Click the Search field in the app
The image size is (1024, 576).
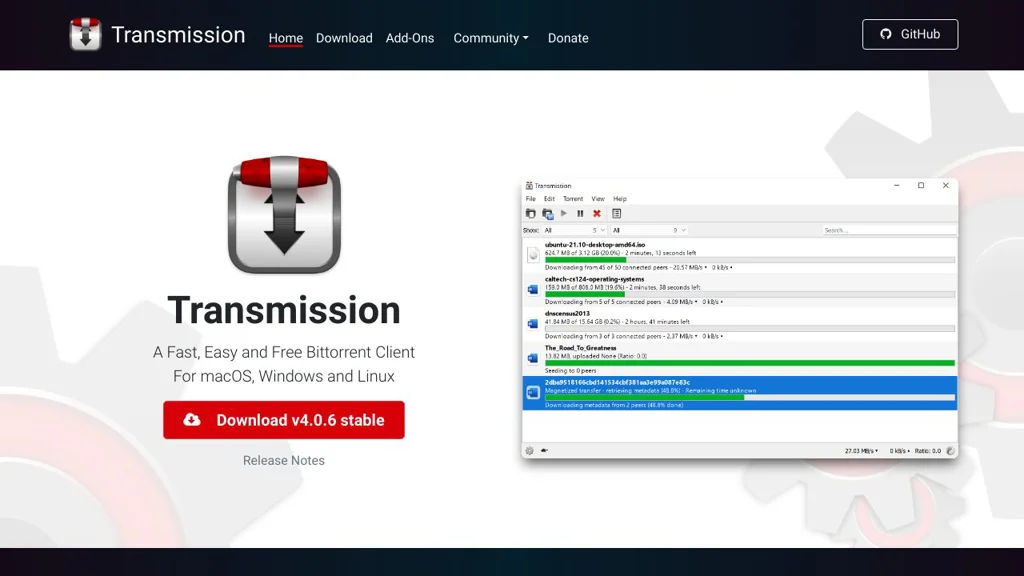[x=888, y=231]
